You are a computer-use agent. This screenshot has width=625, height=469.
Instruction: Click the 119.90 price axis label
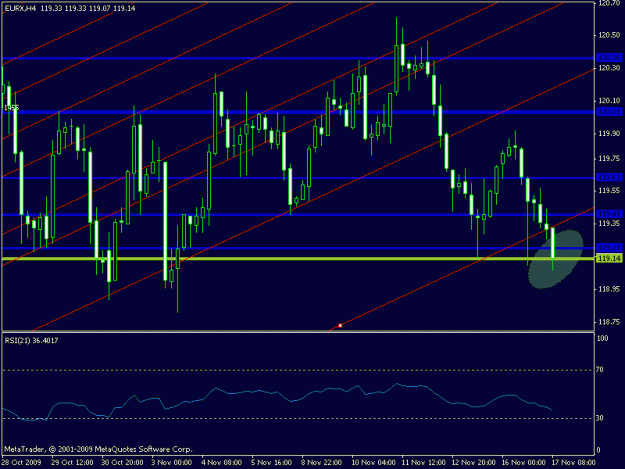(x=609, y=133)
